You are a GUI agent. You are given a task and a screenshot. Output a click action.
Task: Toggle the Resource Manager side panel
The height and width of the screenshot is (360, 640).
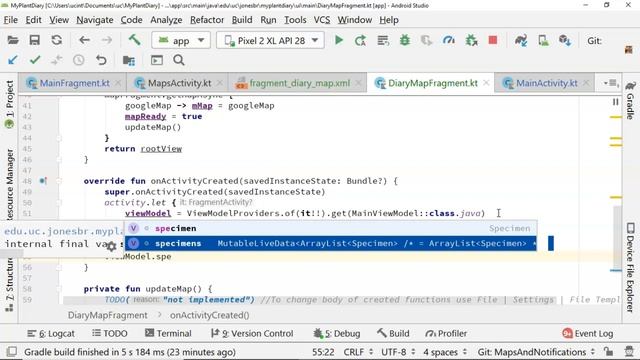pos(9,184)
